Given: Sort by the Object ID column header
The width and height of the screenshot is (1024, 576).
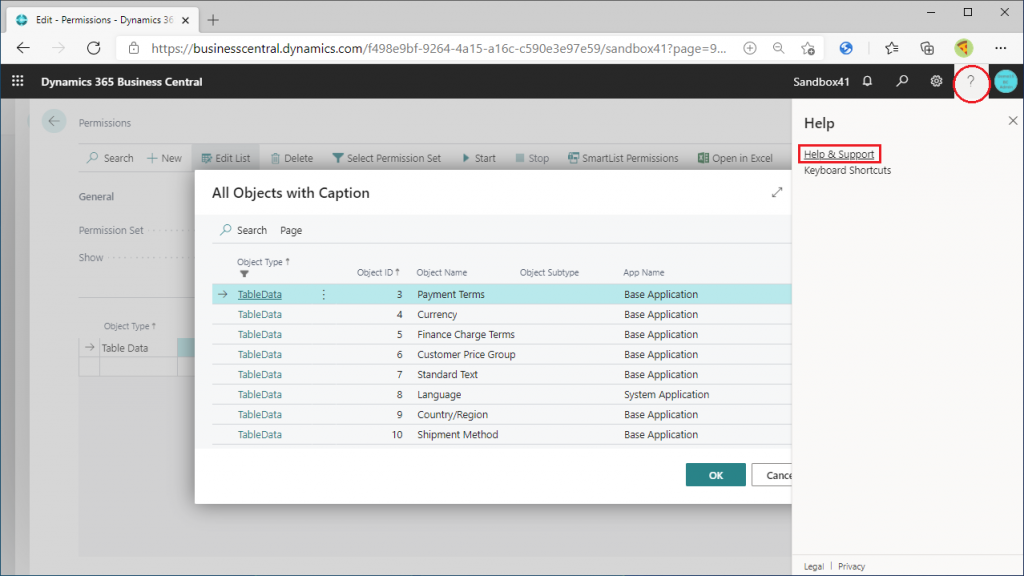Looking at the screenshot, I should click(x=377, y=272).
